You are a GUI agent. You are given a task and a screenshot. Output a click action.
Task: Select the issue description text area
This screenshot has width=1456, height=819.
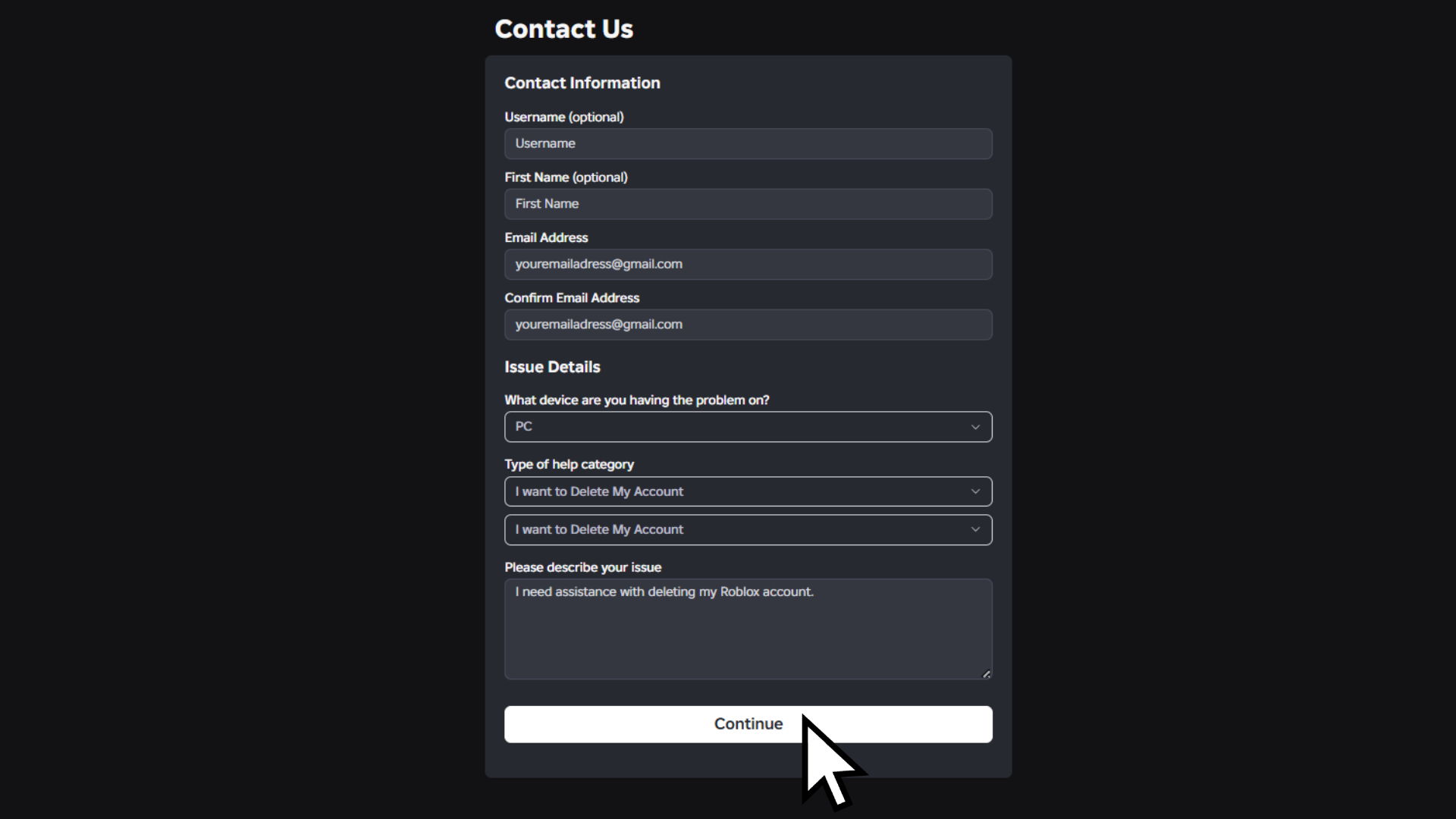click(x=748, y=629)
